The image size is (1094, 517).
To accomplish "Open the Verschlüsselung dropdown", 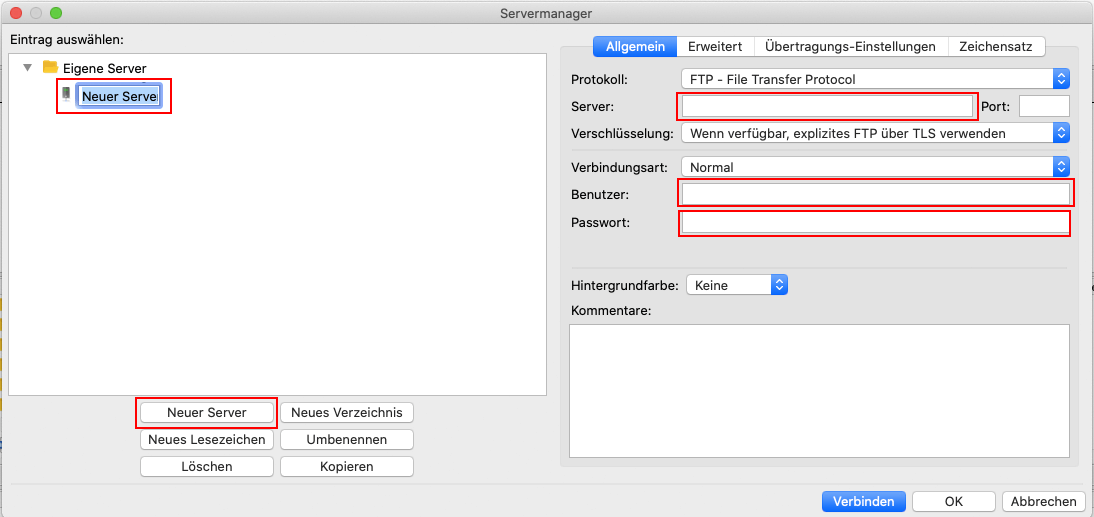I will pyautogui.click(x=875, y=133).
